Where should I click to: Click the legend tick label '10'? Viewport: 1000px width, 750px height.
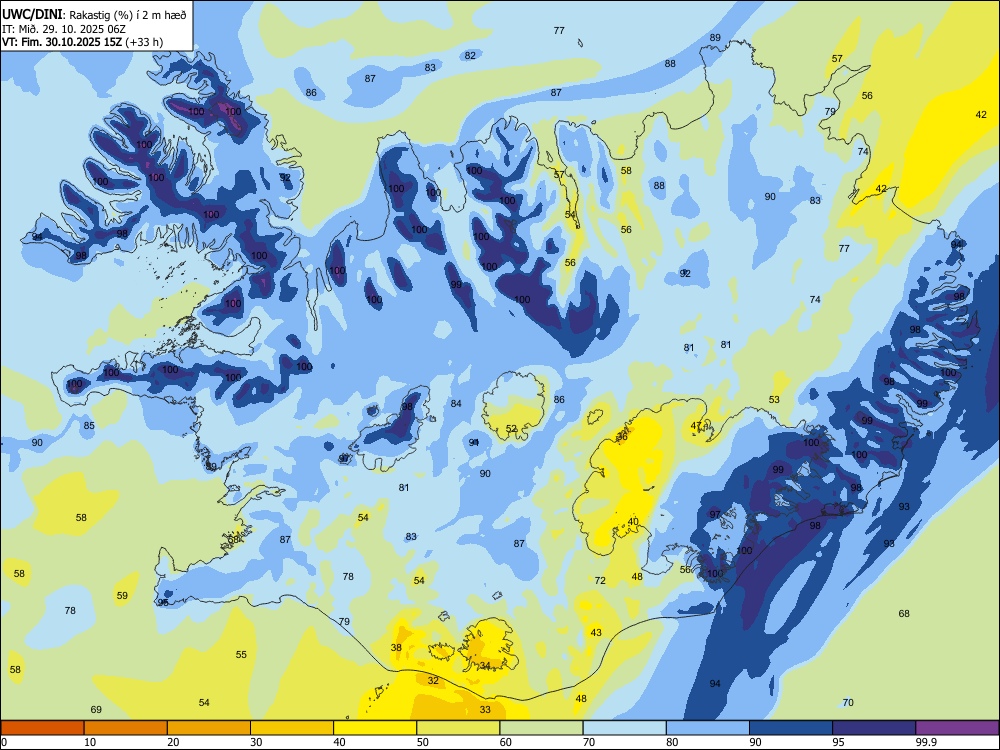pos(90,742)
